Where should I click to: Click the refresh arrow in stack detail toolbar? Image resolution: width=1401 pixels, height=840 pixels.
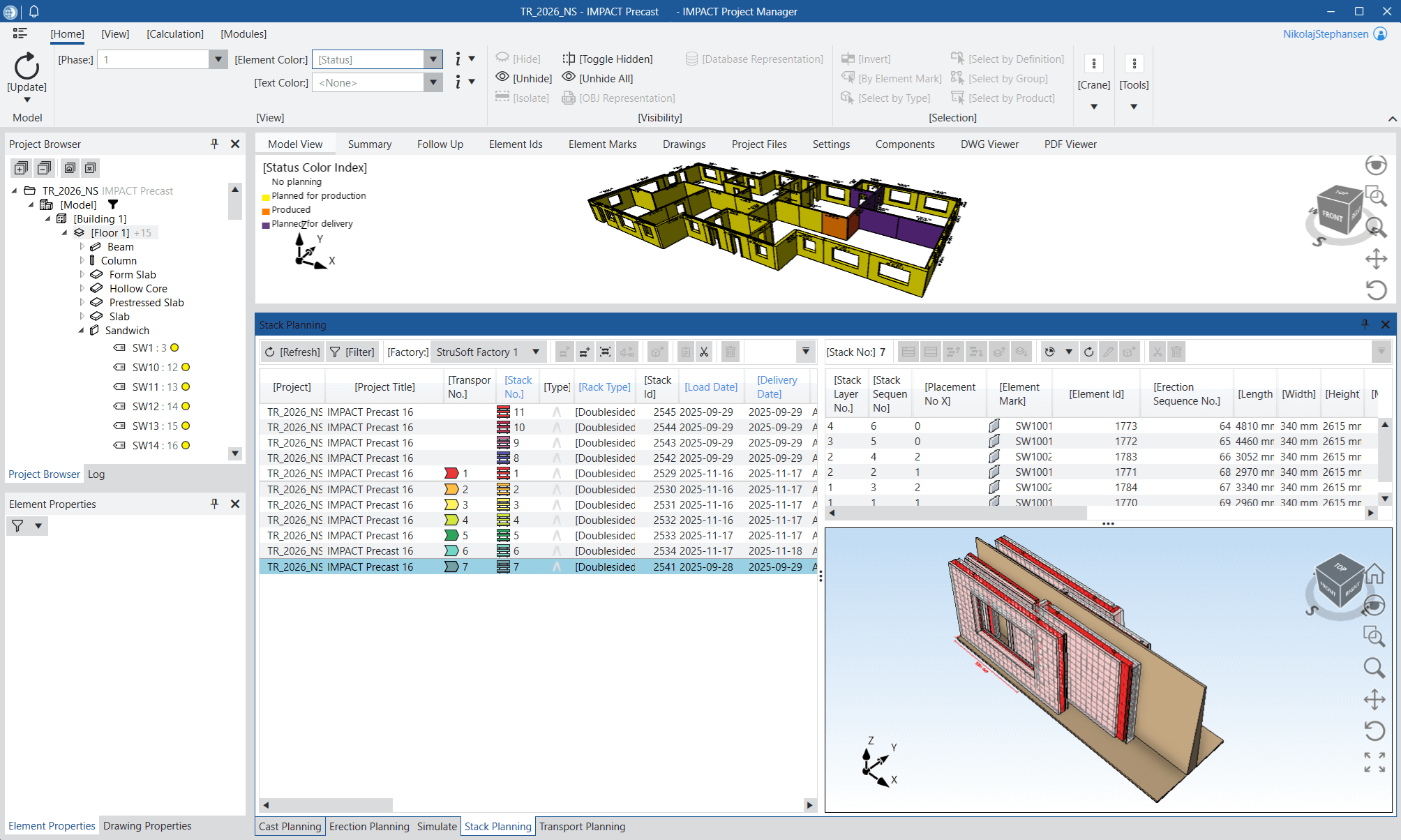(1088, 352)
